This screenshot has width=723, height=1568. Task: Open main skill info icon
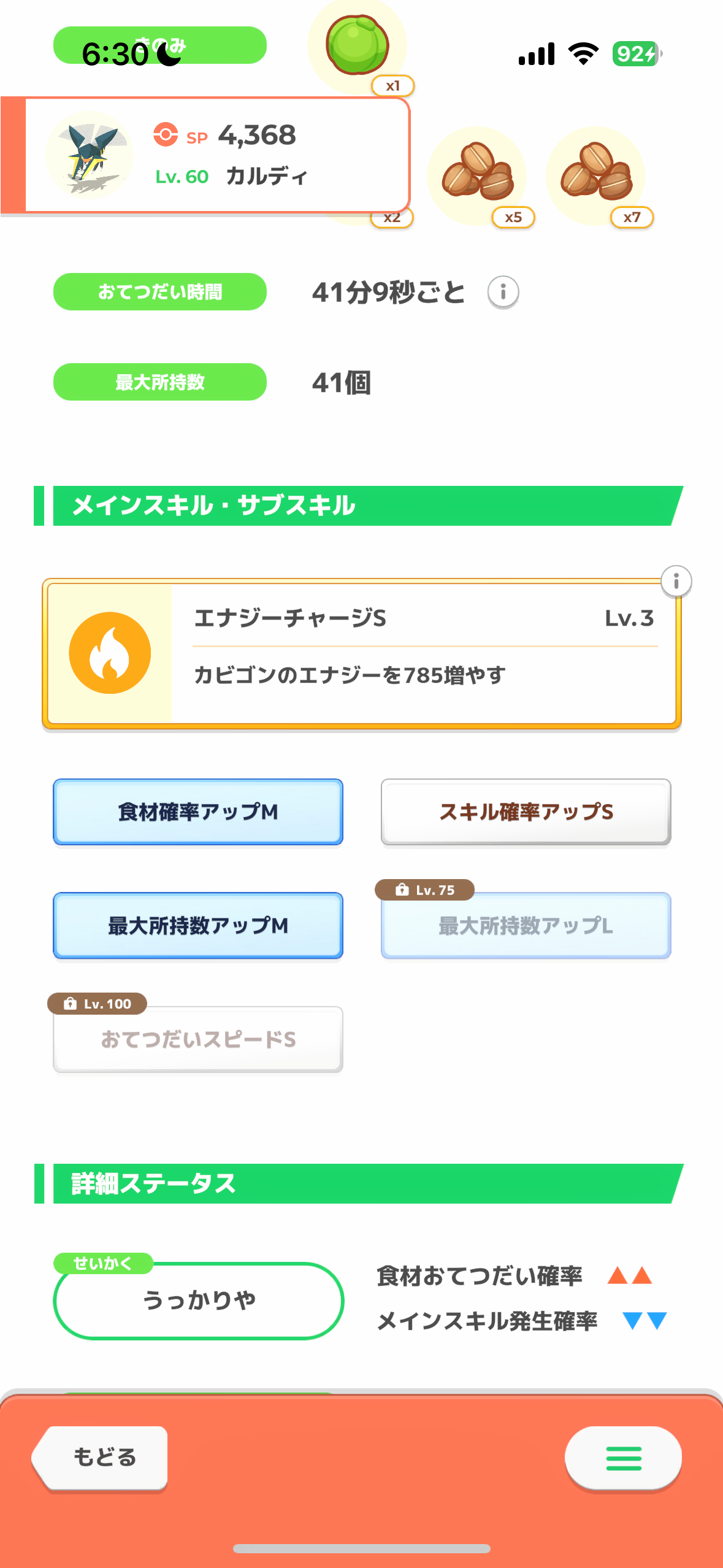[x=676, y=580]
